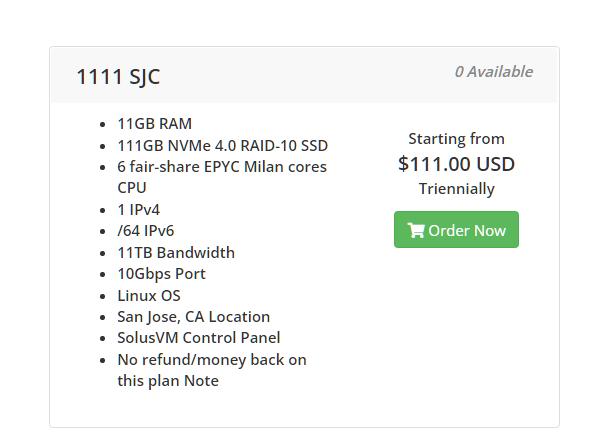The image size is (596, 446).
Task: Click the CPU text line
Action: [x=132, y=188]
